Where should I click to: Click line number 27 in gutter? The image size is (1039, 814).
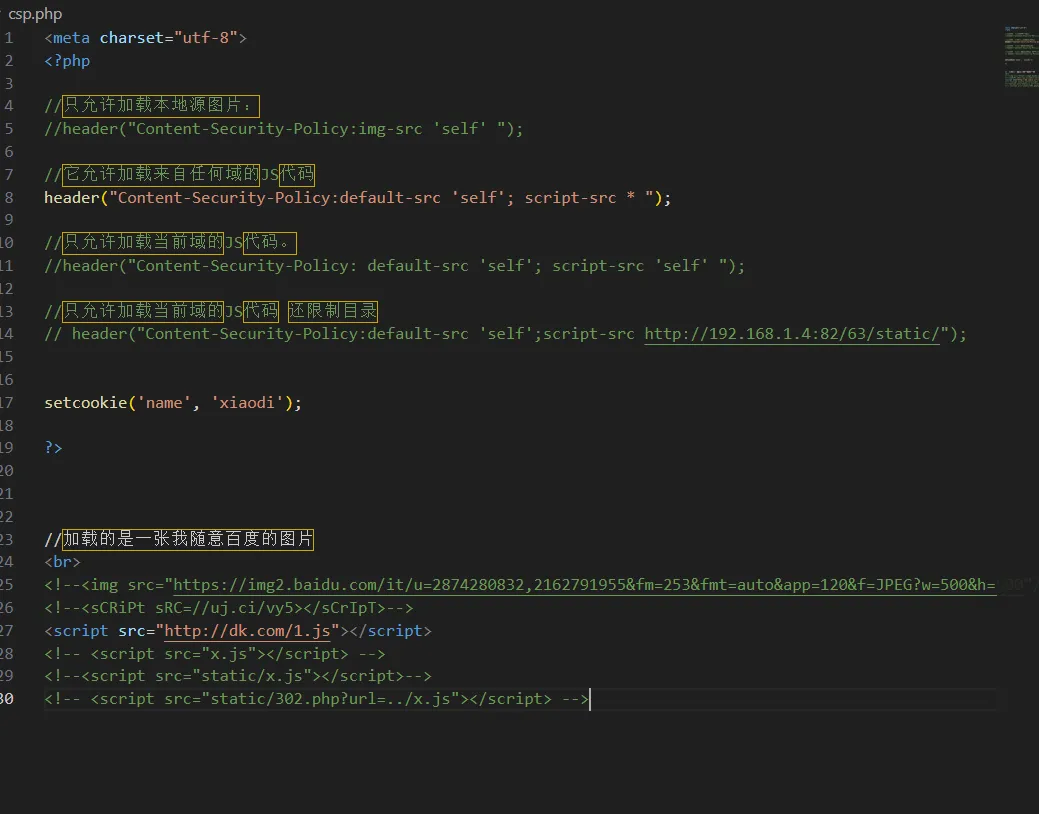tap(7, 630)
